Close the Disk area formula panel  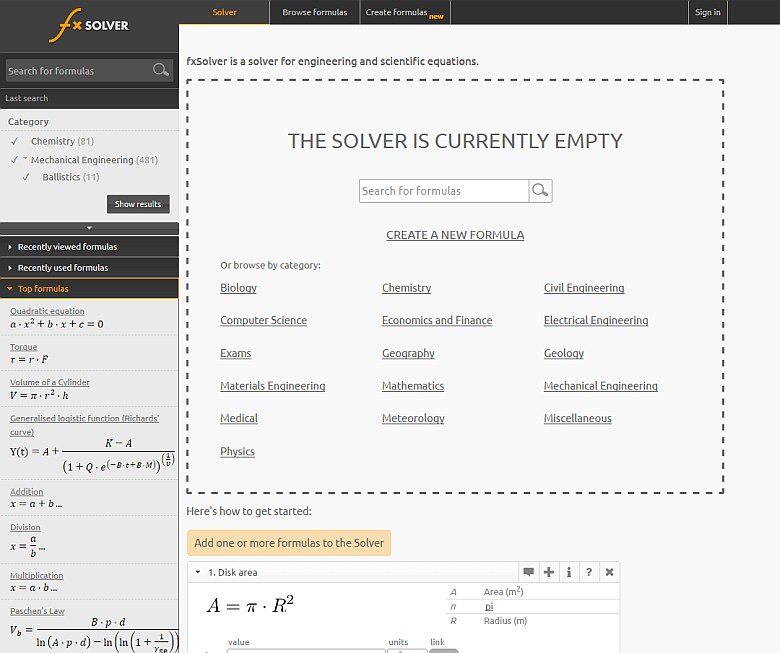[x=609, y=572]
